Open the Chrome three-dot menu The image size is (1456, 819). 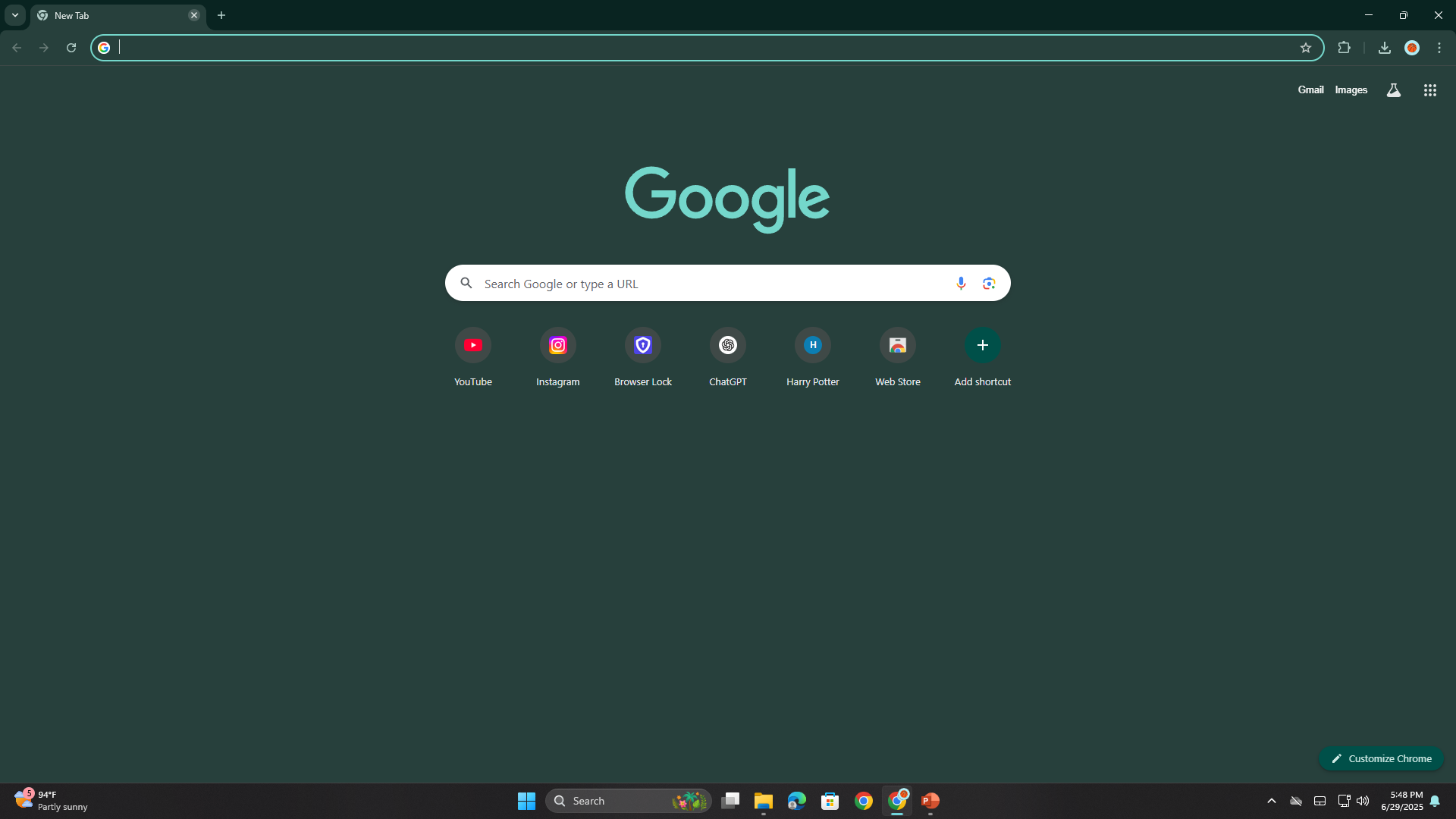point(1439,48)
